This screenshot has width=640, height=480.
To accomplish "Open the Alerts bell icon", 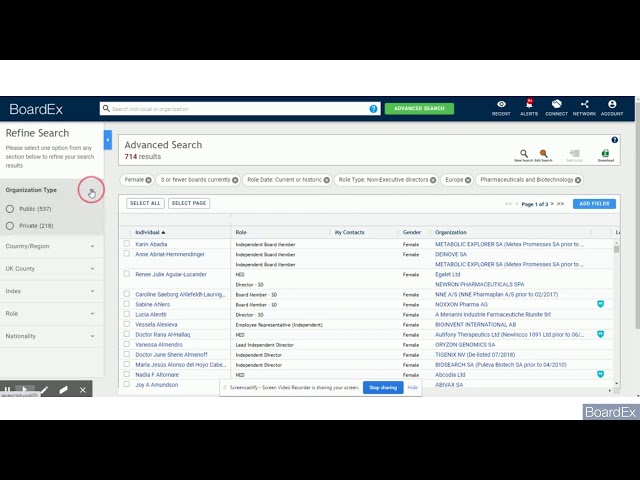I will coord(529,104).
